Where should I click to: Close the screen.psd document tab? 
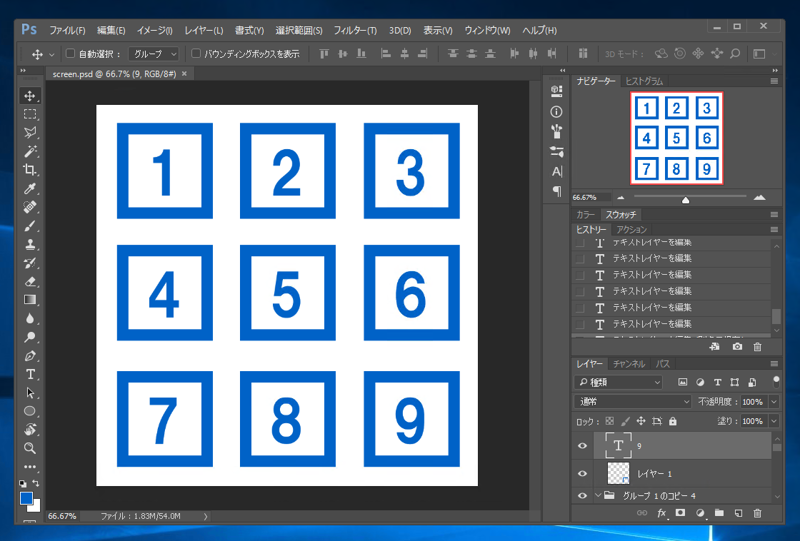coord(184,74)
